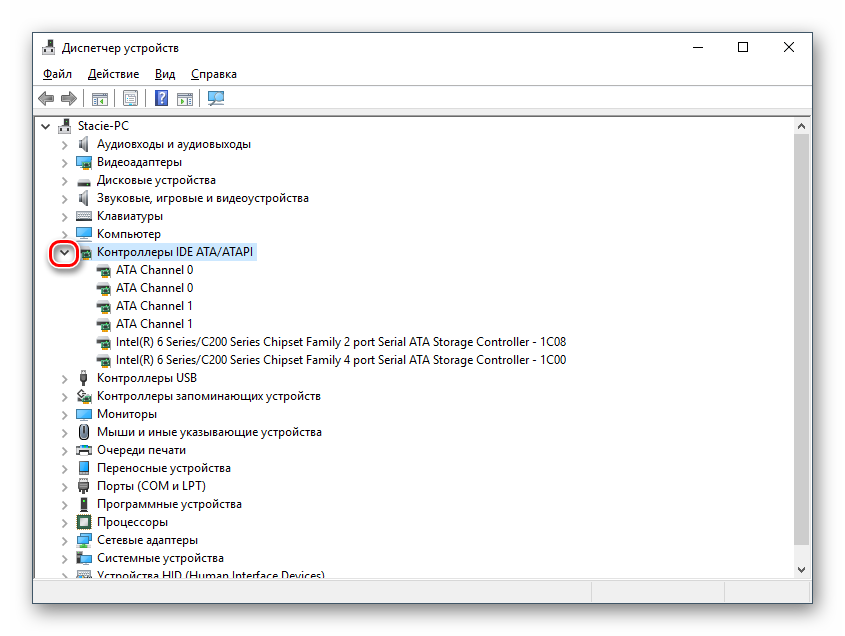Click the Программные устройства icon

tap(84, 504)
